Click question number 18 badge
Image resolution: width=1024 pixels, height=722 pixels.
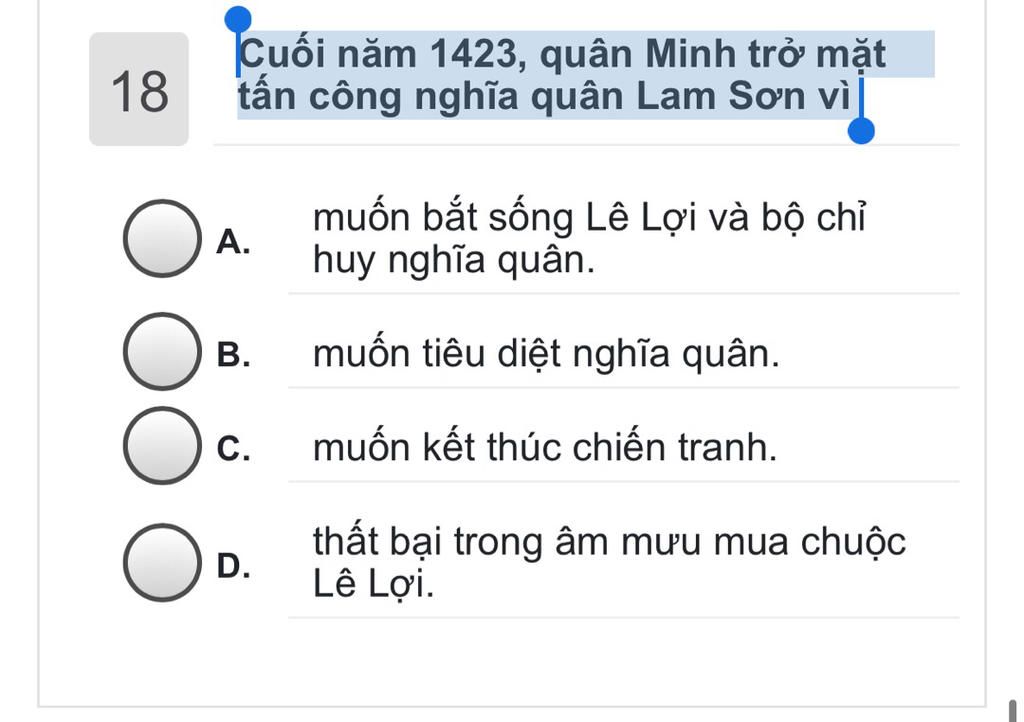point(139,89)
